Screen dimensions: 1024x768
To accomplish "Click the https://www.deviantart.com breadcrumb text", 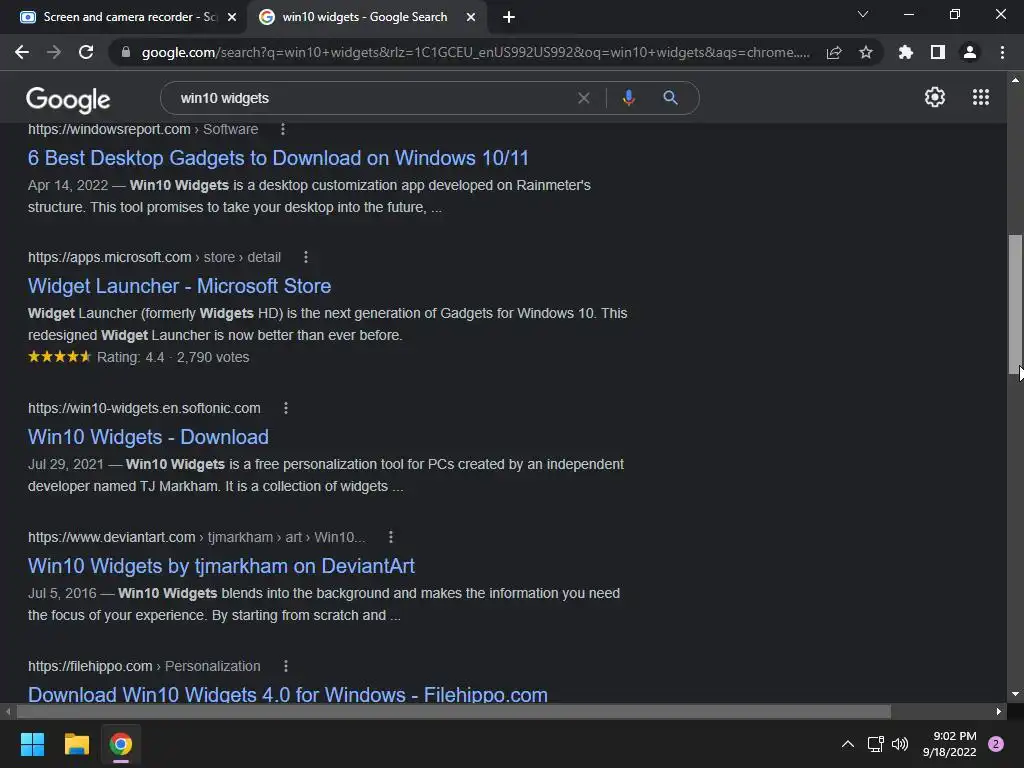I will [197, 537].
